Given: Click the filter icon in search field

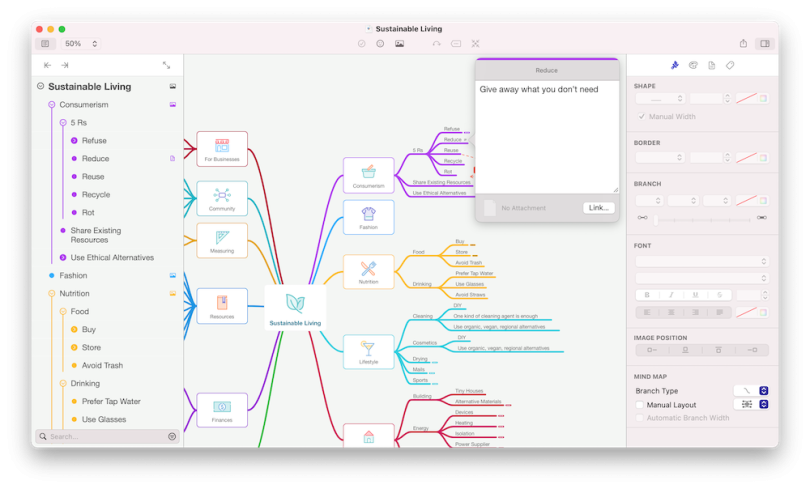Looking at the screenshot, I should click(x=172, y=436).
